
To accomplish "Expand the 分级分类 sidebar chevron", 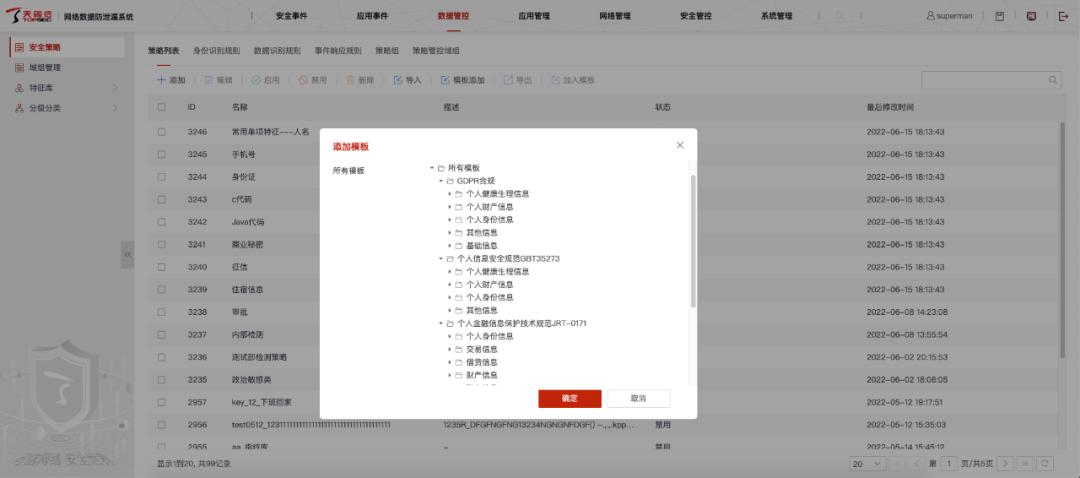I will (115, 107).
